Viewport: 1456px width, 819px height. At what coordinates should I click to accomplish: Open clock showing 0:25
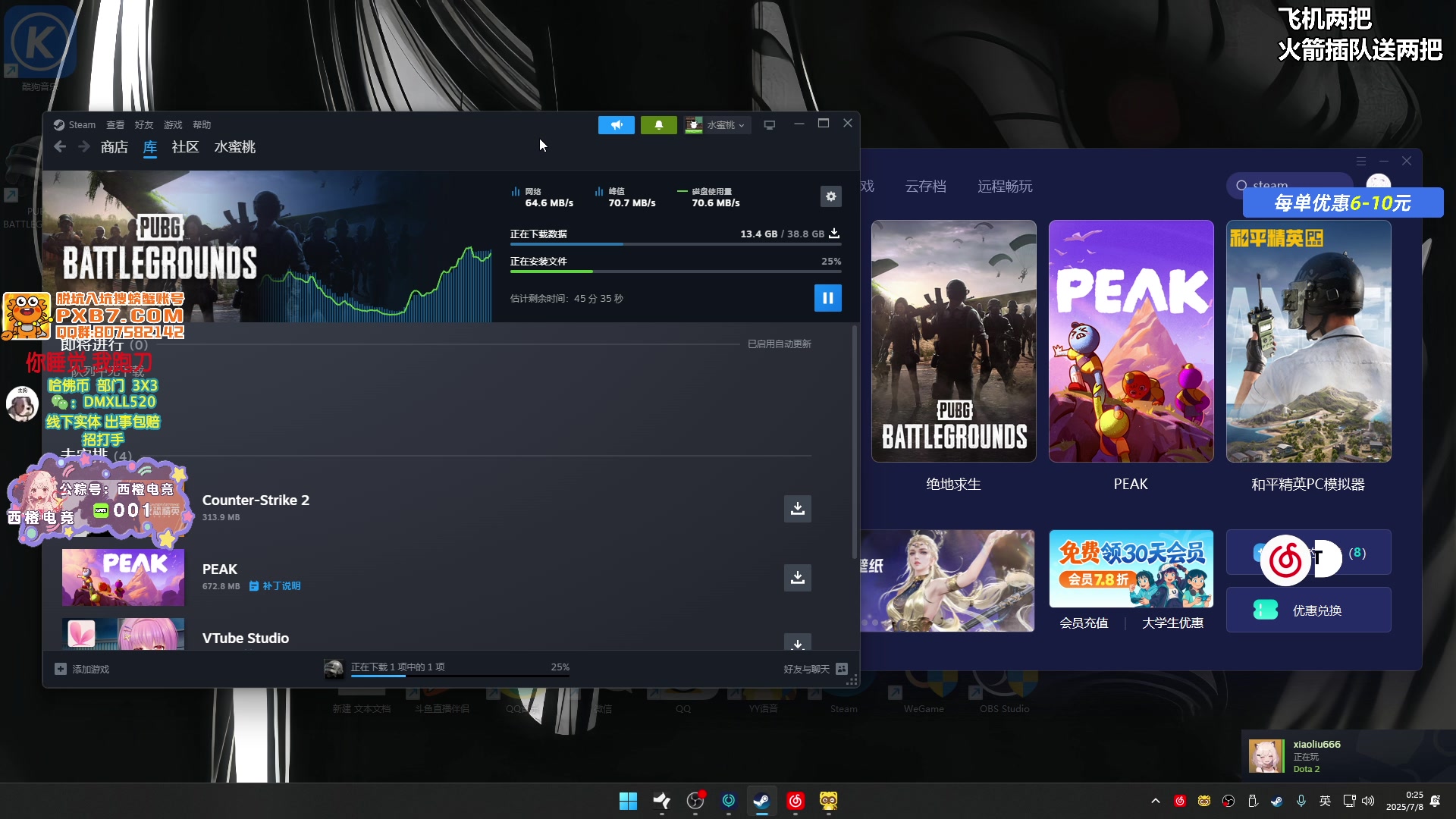tap(1404, 801)
